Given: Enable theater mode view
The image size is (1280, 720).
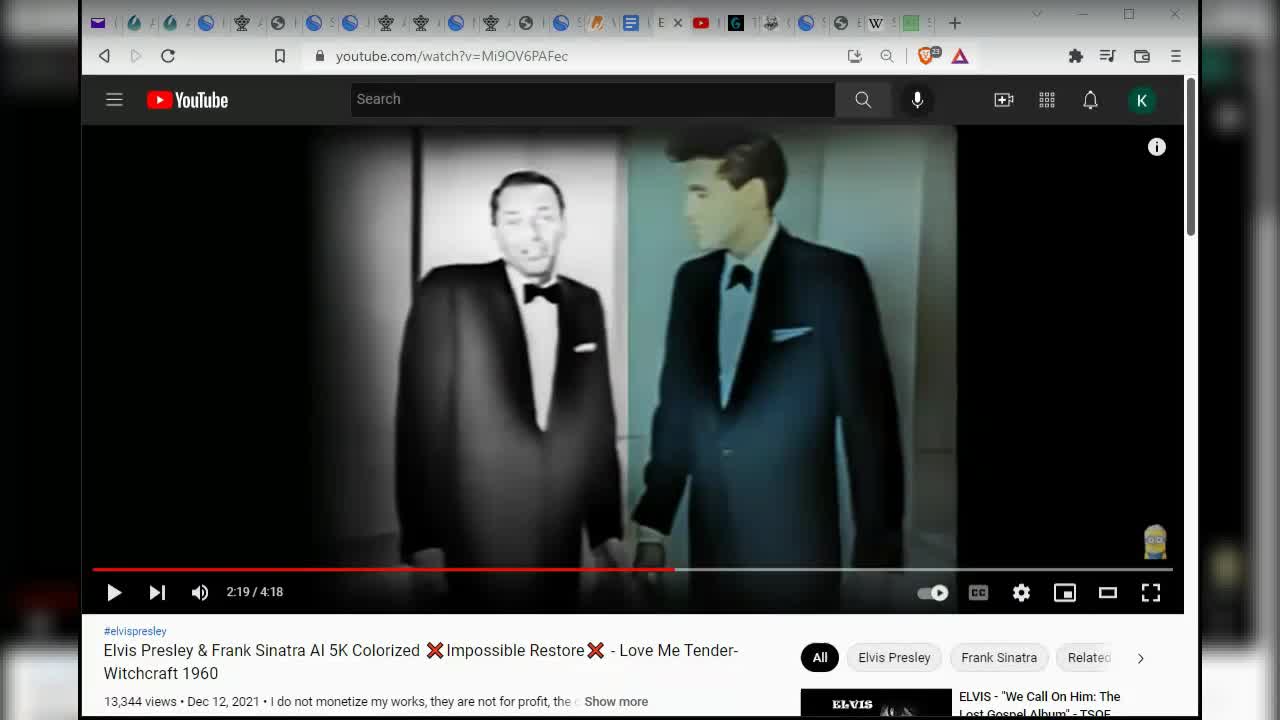Looking at the screenshot, I should 1108,592.
